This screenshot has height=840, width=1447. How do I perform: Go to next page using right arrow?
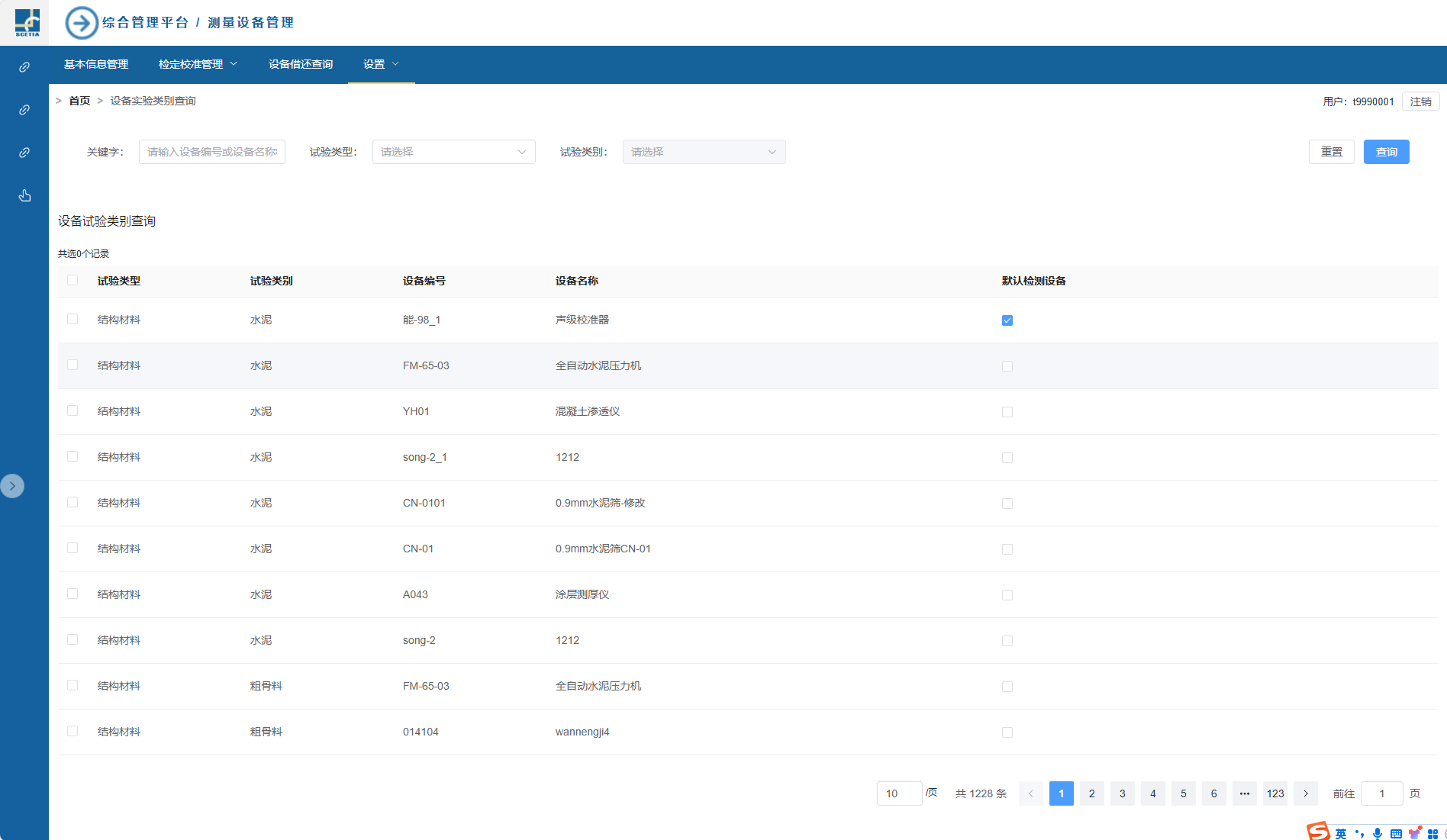[1306, 793]
